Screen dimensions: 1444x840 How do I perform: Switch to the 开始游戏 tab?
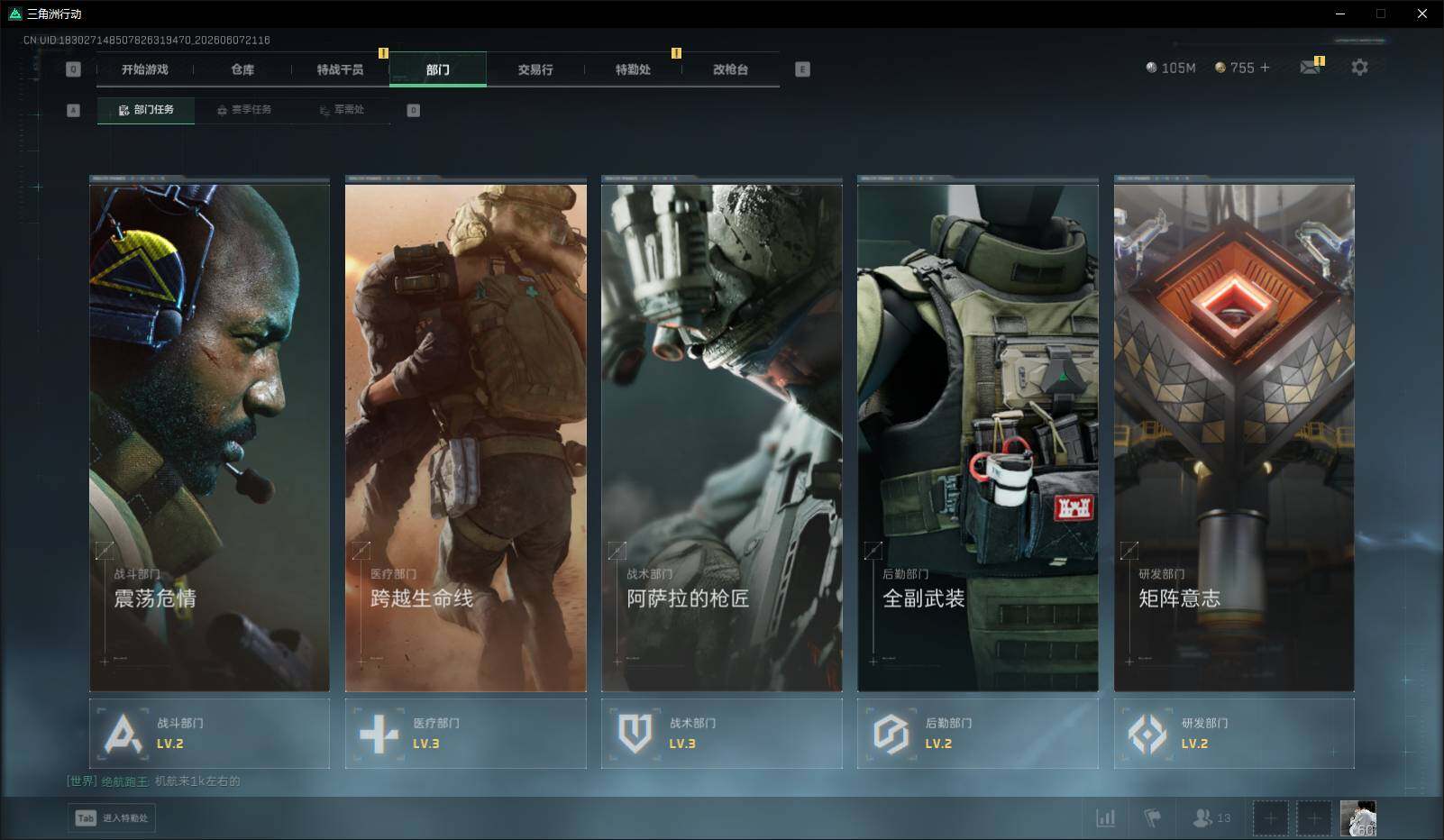point(145,69)
